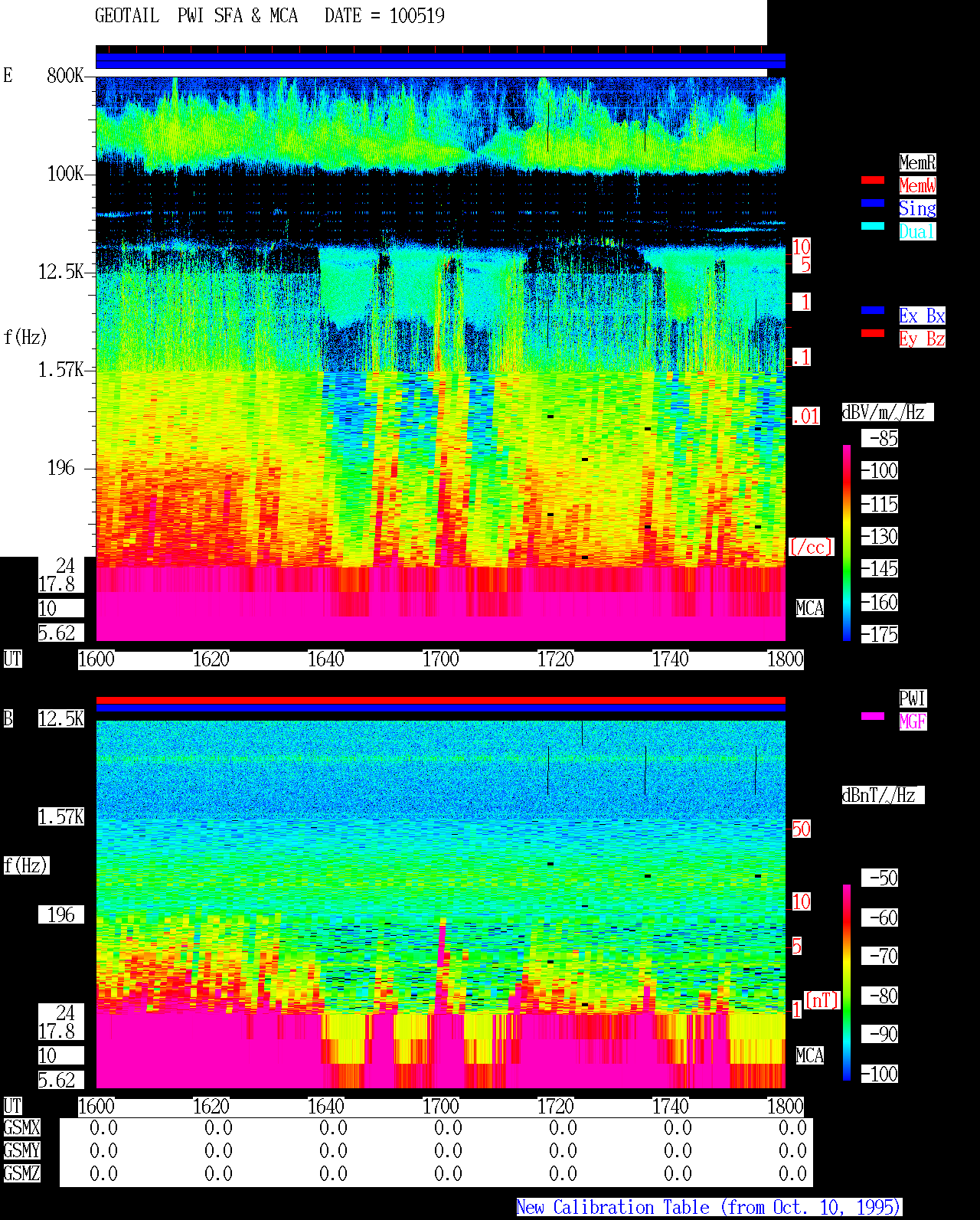Click the red MemW legend swatch
This screenshot has width=980, height=1220.
tap(873, 181)
